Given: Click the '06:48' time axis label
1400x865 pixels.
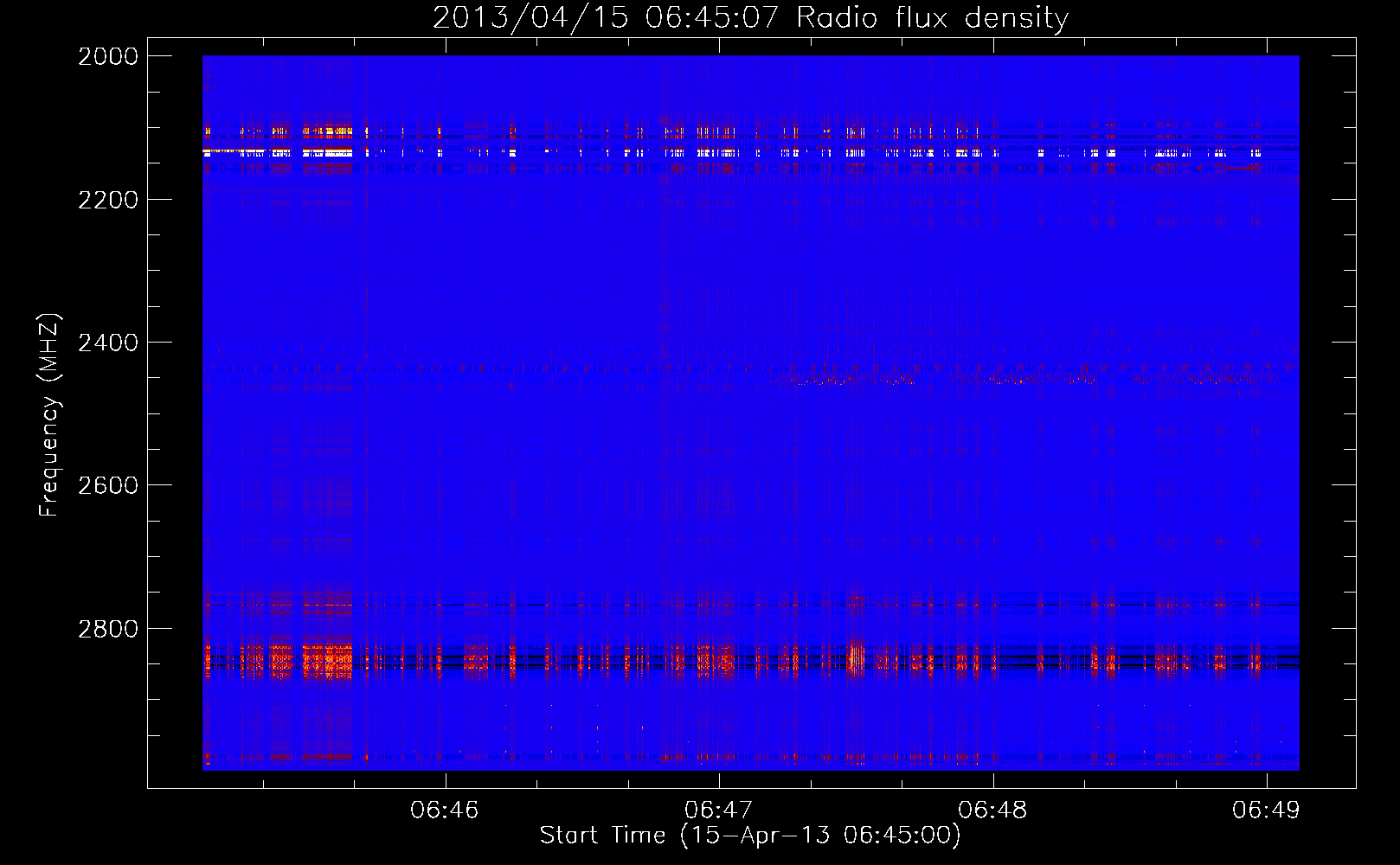Looking at the screenshot, I should point(992,810).
